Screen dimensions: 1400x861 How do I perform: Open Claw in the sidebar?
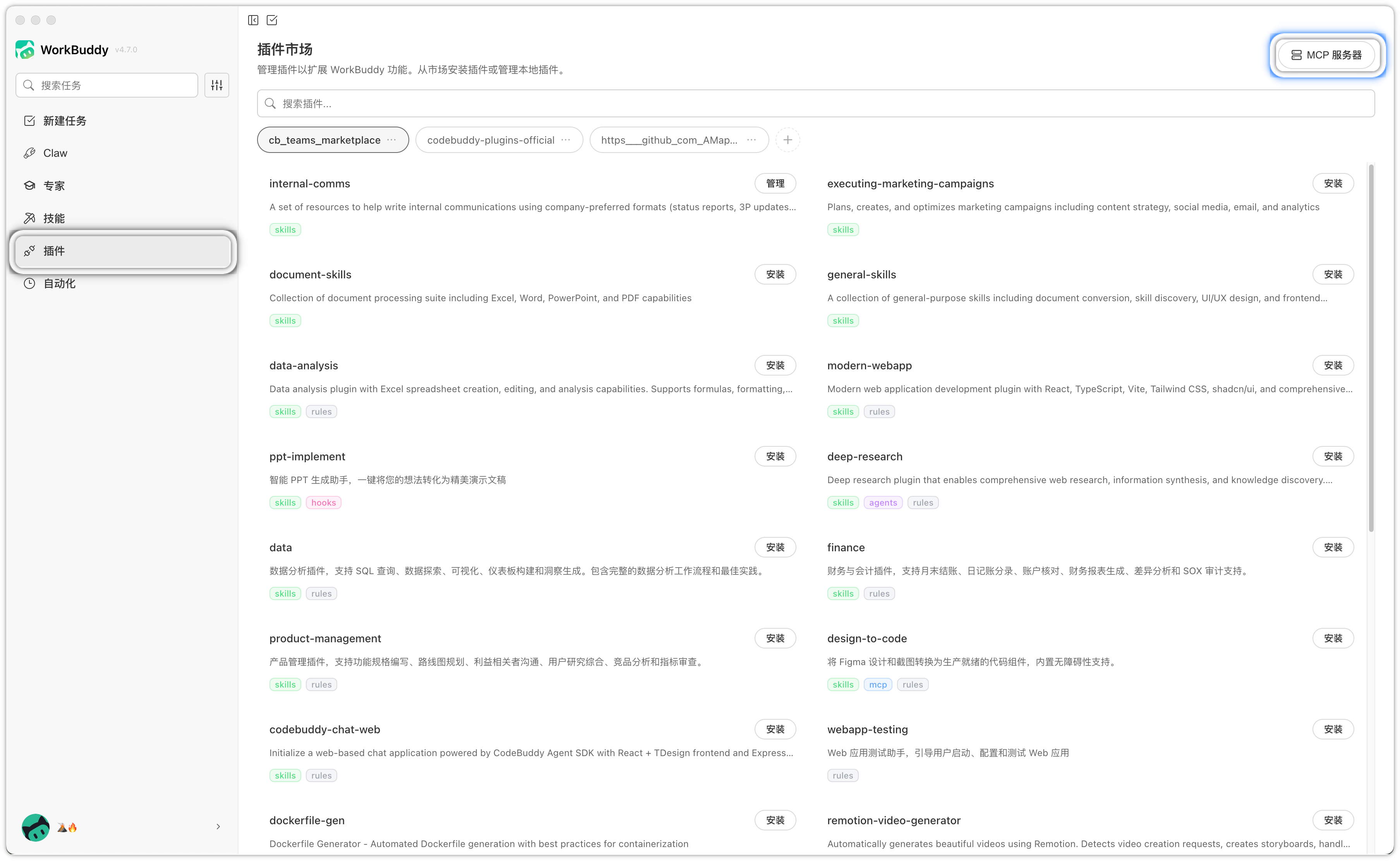(55, 153)
